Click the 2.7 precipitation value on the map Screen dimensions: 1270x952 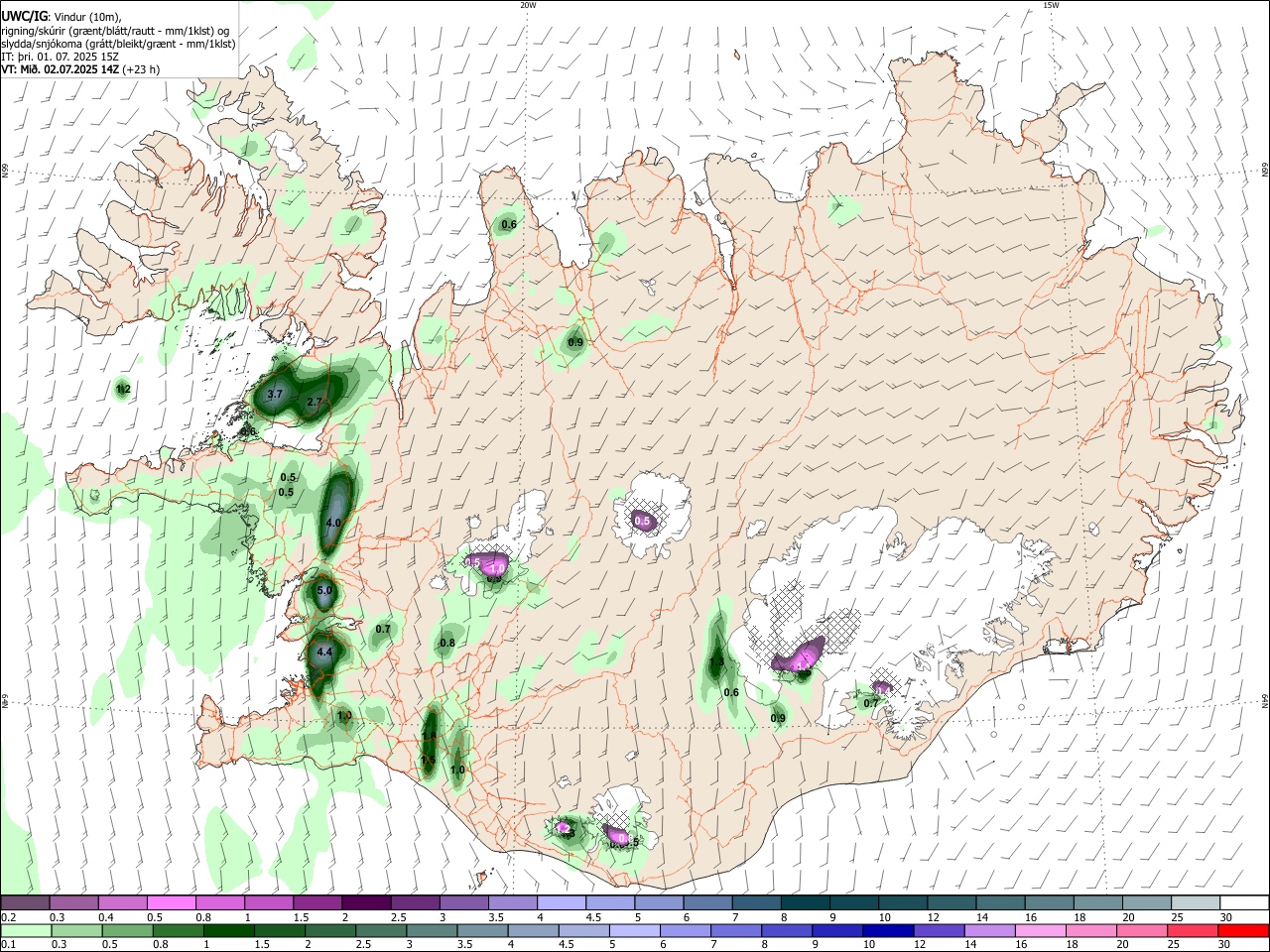pyautogui.click(x=315, y=402)
